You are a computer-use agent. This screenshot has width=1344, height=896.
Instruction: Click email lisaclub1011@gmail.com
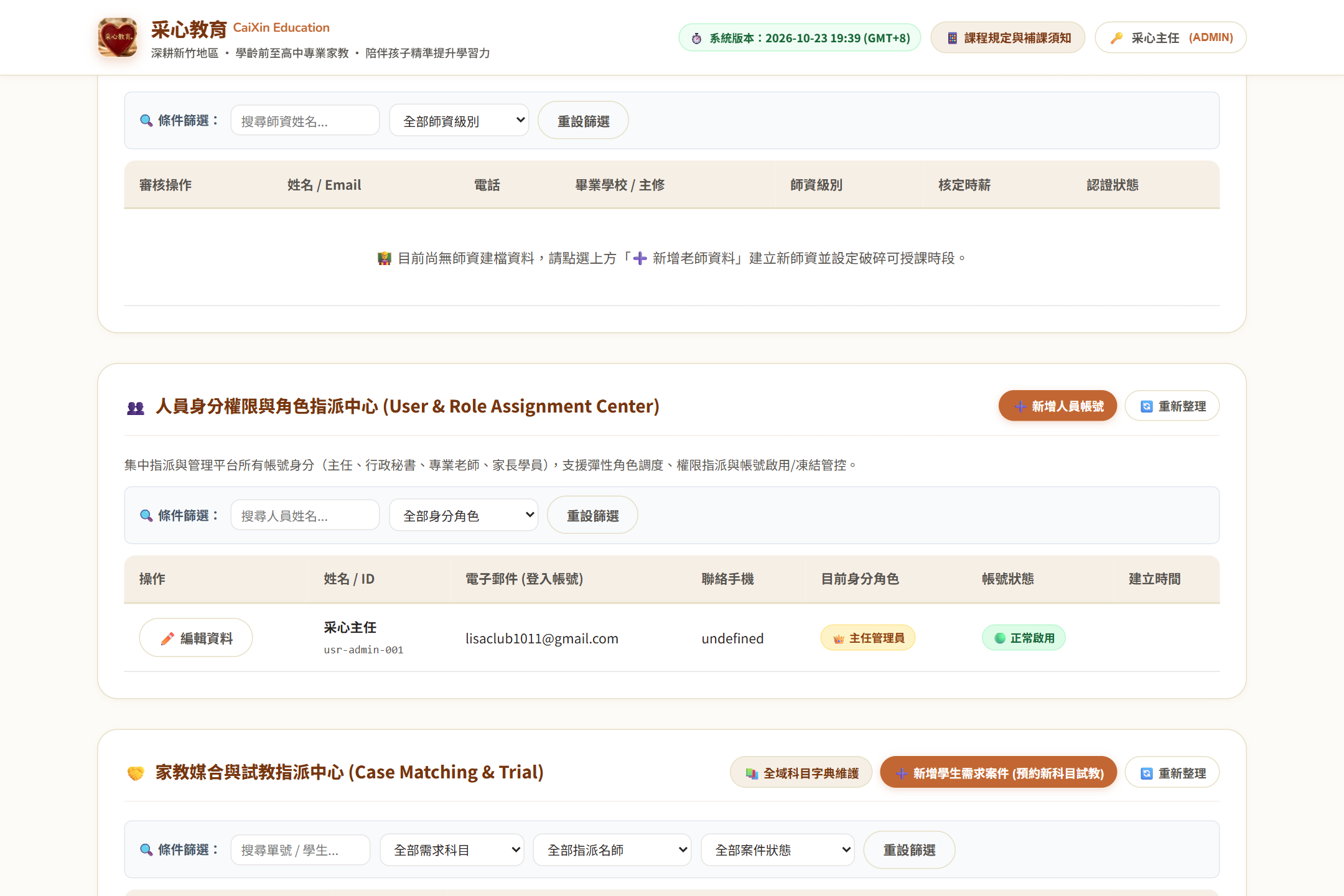[542, 638]
